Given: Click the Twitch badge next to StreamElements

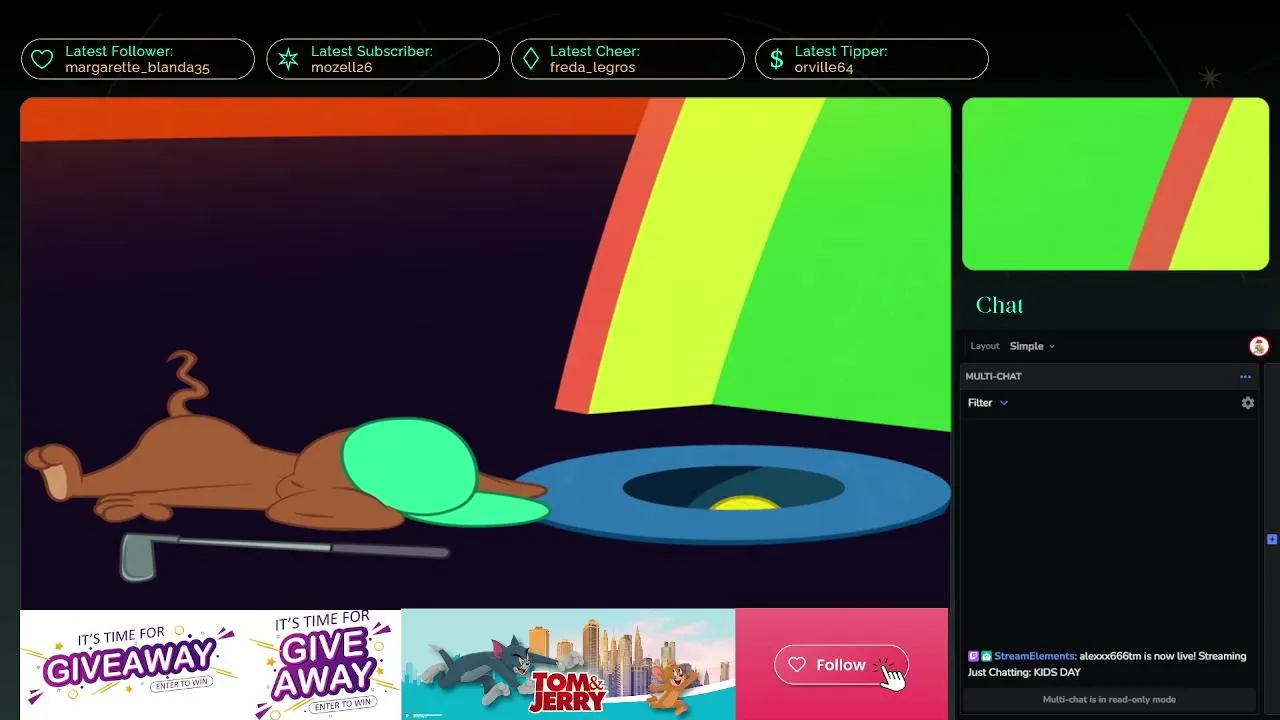Looking at the screenshot, I should click(x=973, y=656).
